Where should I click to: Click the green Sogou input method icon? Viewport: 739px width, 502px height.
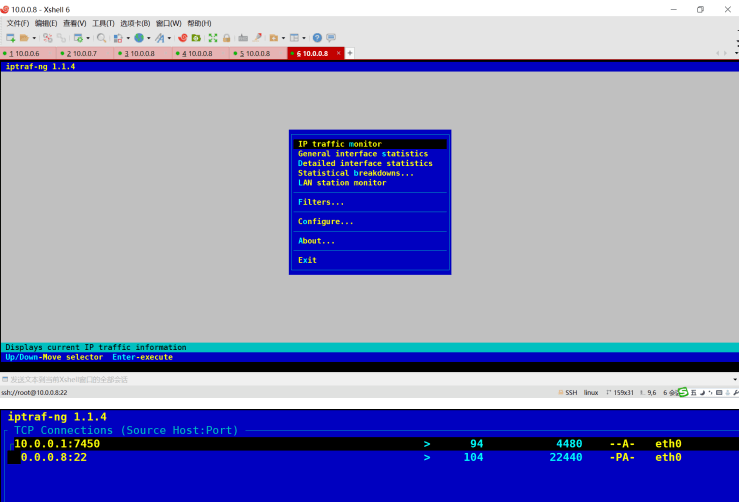tap(683, 392)
